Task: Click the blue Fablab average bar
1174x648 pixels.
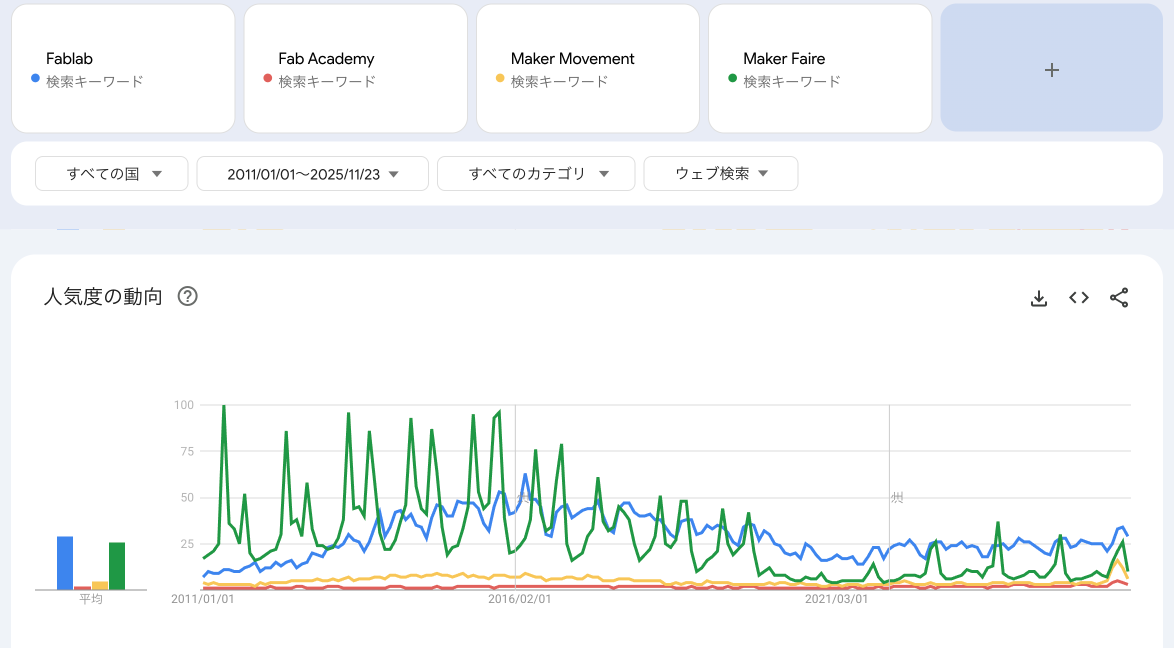Action: 65,563
